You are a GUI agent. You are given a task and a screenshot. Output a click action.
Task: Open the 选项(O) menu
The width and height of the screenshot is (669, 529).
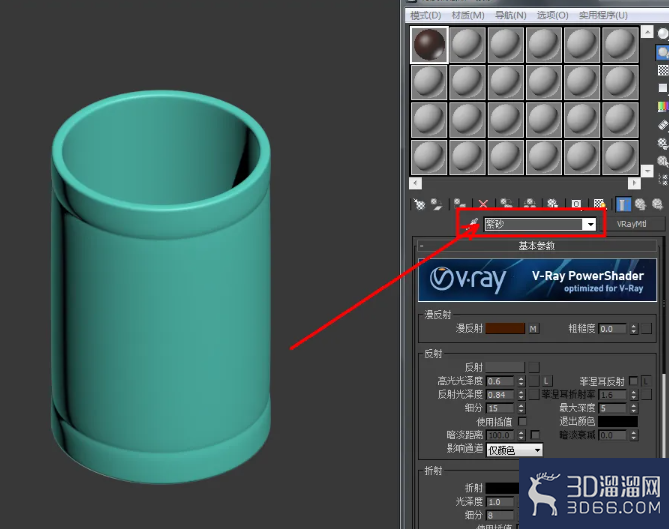pyautogui.click(x=553, y=15)
